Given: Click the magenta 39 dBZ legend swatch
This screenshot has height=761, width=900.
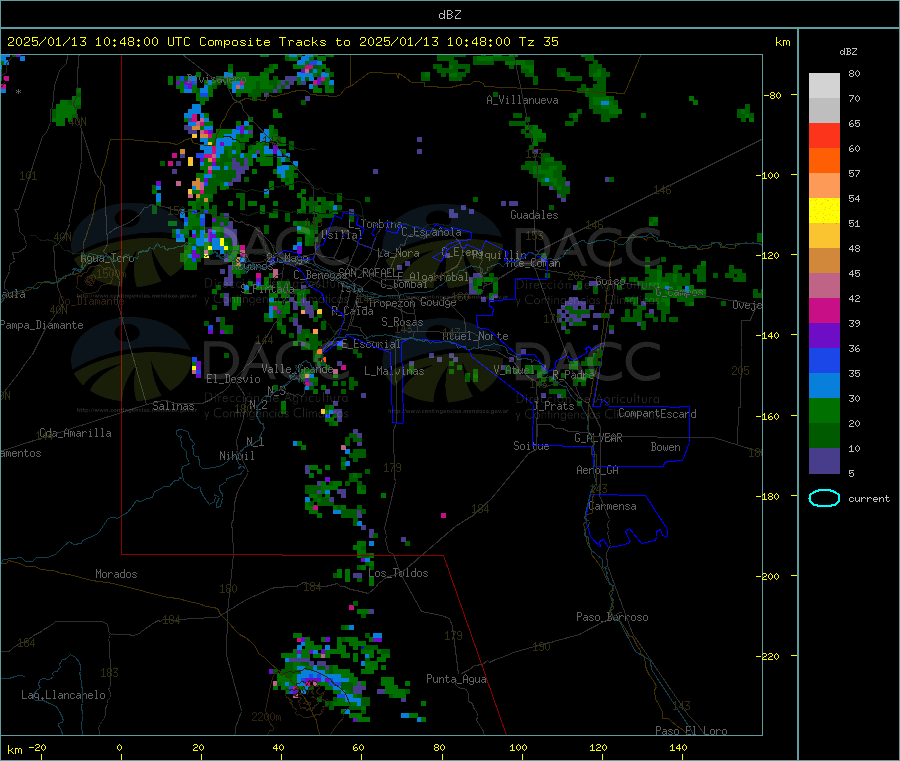Looking at the screenshot, I should 824,310.
